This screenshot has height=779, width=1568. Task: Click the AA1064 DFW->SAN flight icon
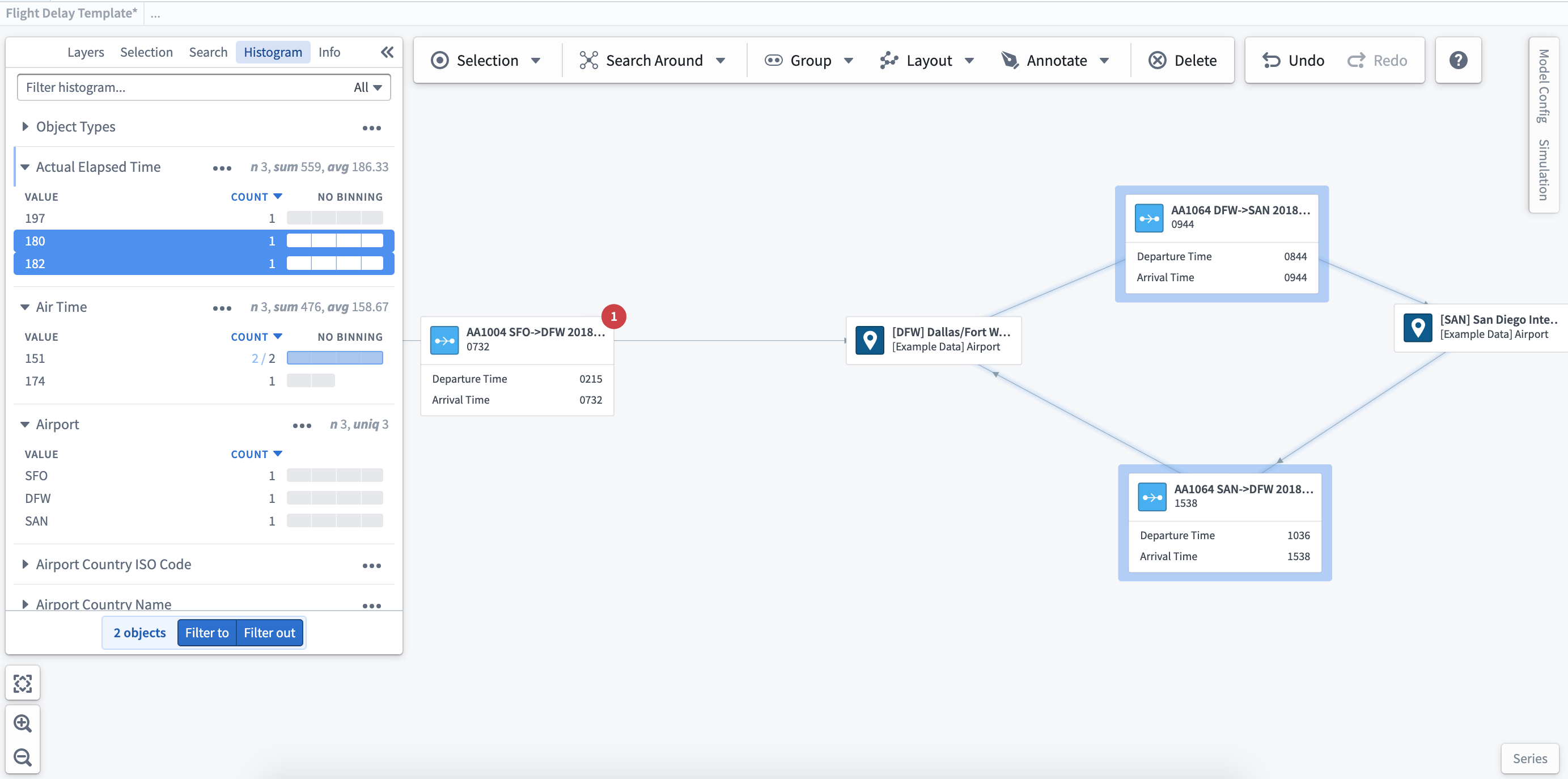click(1149, 218)
